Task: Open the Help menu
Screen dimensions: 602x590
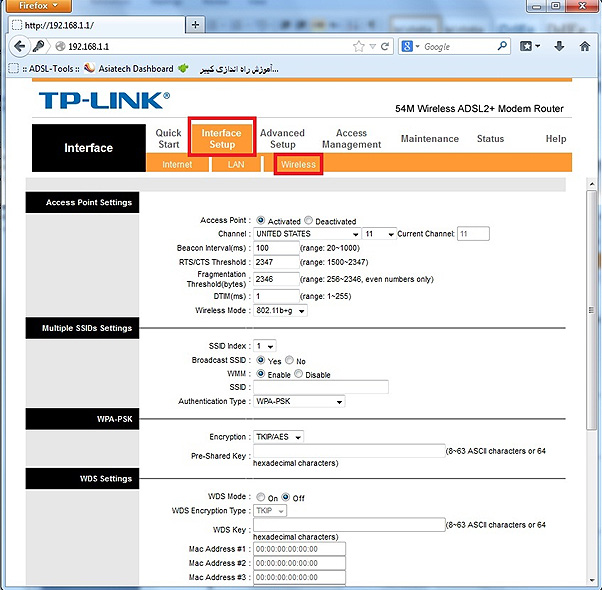Action: [x=556, y=139]
